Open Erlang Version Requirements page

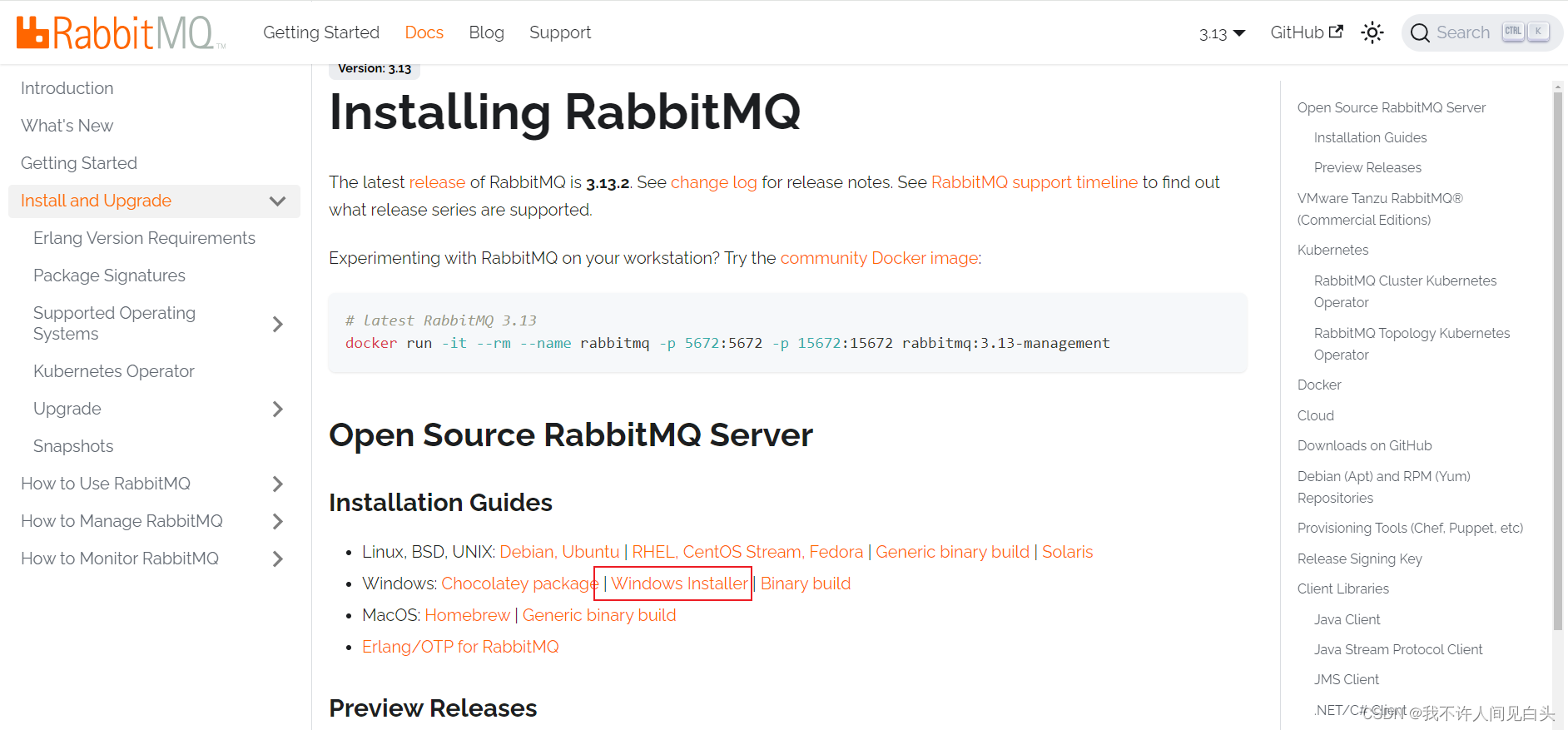click(144, 238)
